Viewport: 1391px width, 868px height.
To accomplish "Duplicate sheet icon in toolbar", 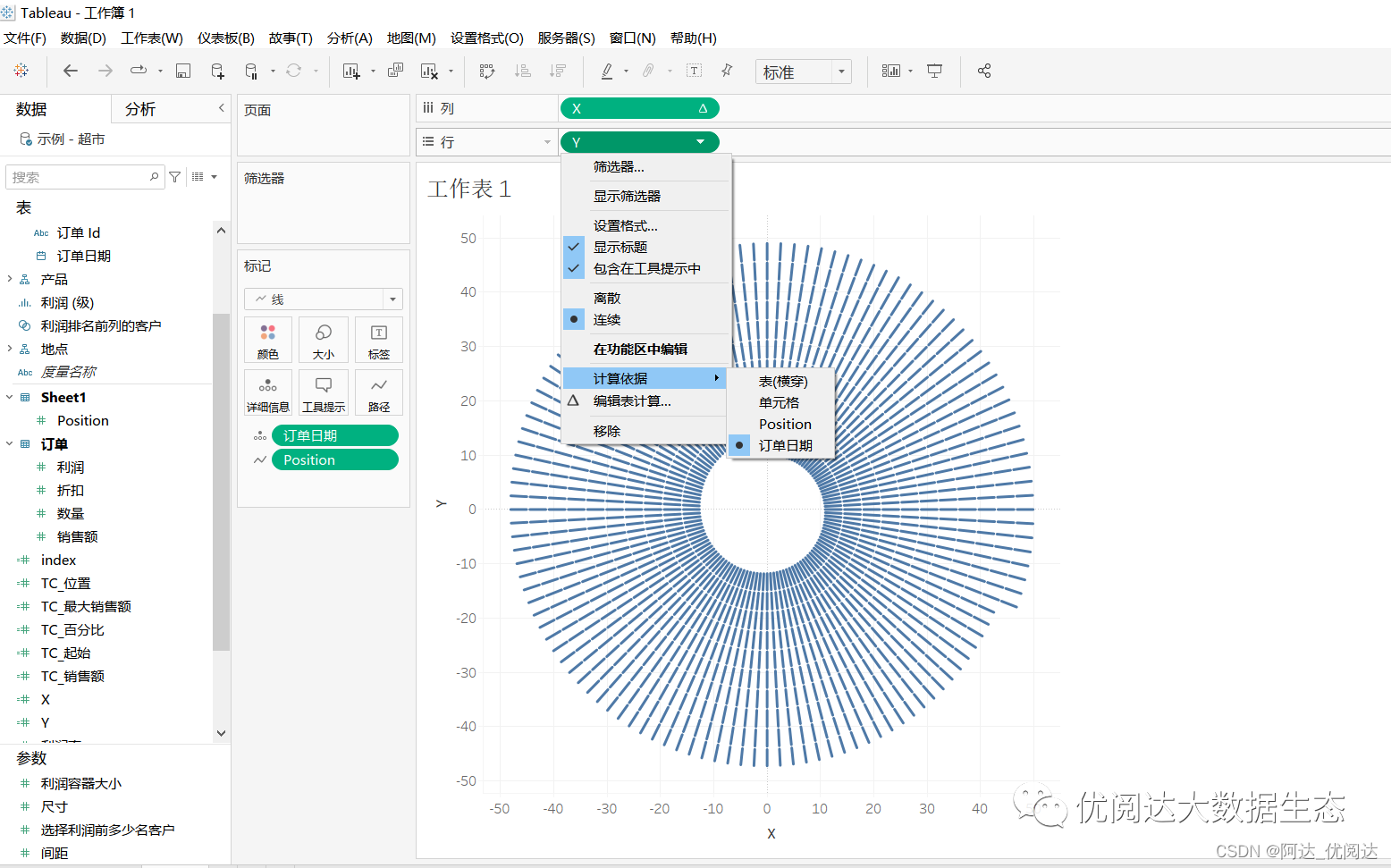I will click(x=395, y=71).
